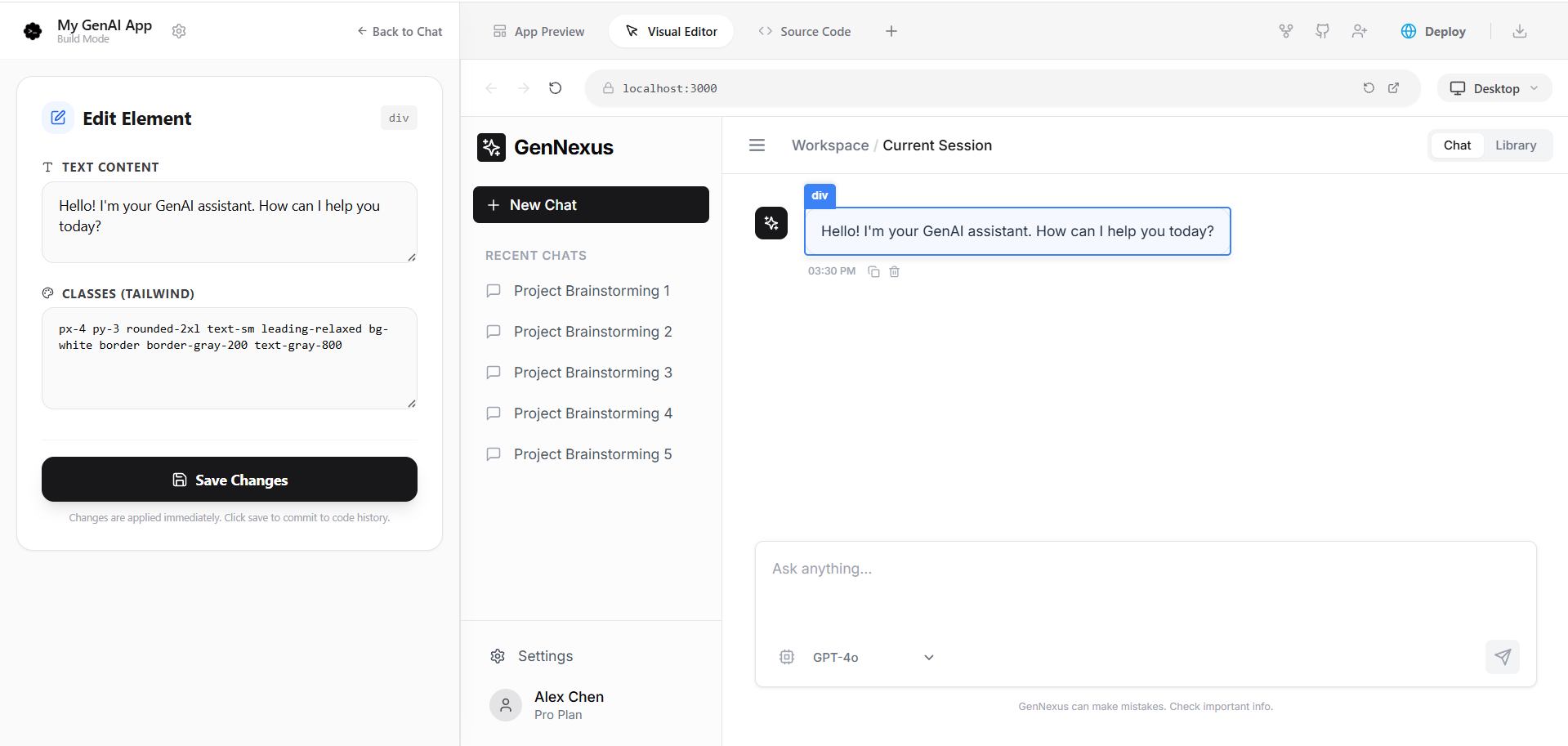Viewport: 1568px width, 746px height.
Task: Start a New Chat in GenNexus
Action: [591, 204]
